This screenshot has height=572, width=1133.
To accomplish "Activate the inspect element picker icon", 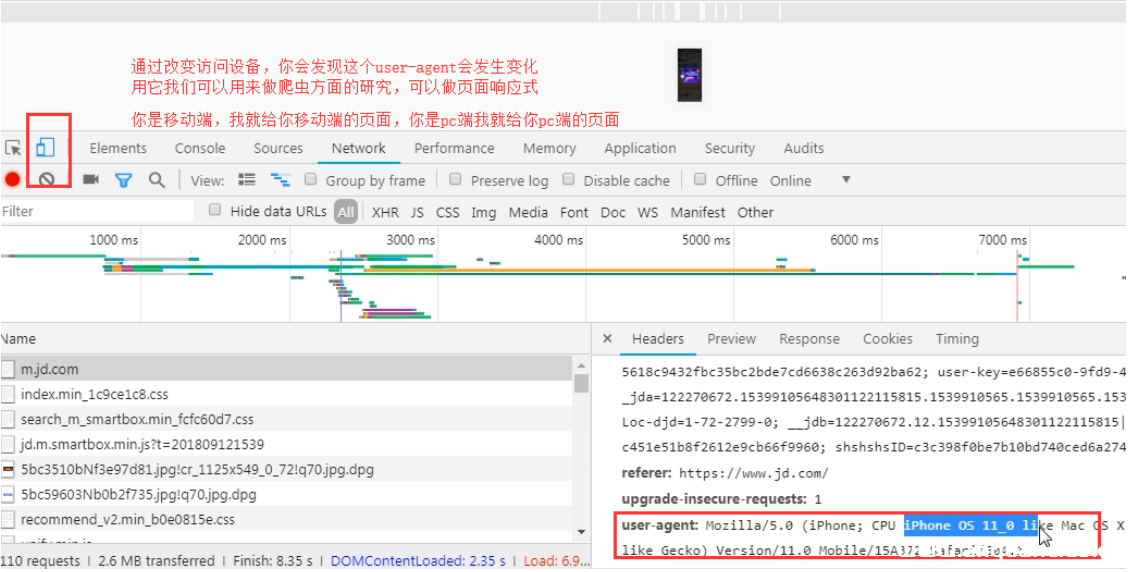I will 13,148.
